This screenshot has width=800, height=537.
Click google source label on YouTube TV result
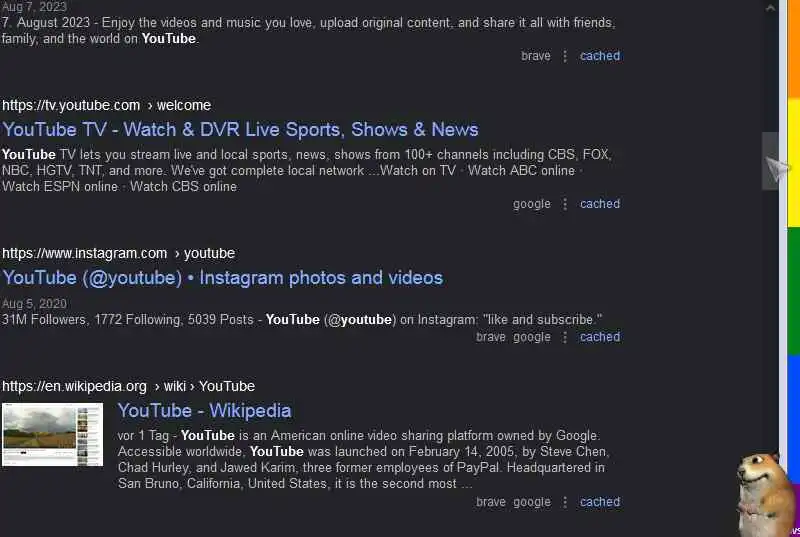pyautogui.click(x=532, y=204)
